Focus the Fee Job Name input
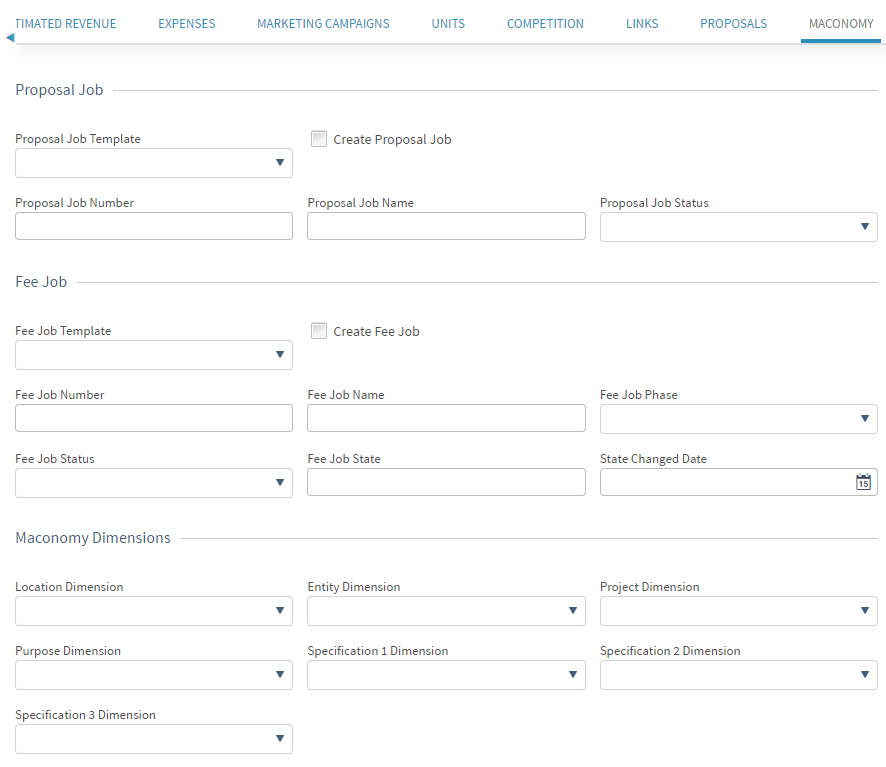 [446, 418]
